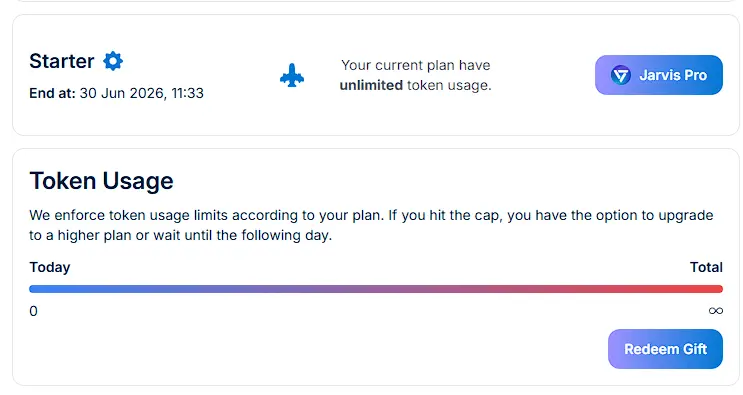Upgrade via the Jarvis Pro button
The width and height of the screenshot is (743, 395).
click(x=659, y=75)
